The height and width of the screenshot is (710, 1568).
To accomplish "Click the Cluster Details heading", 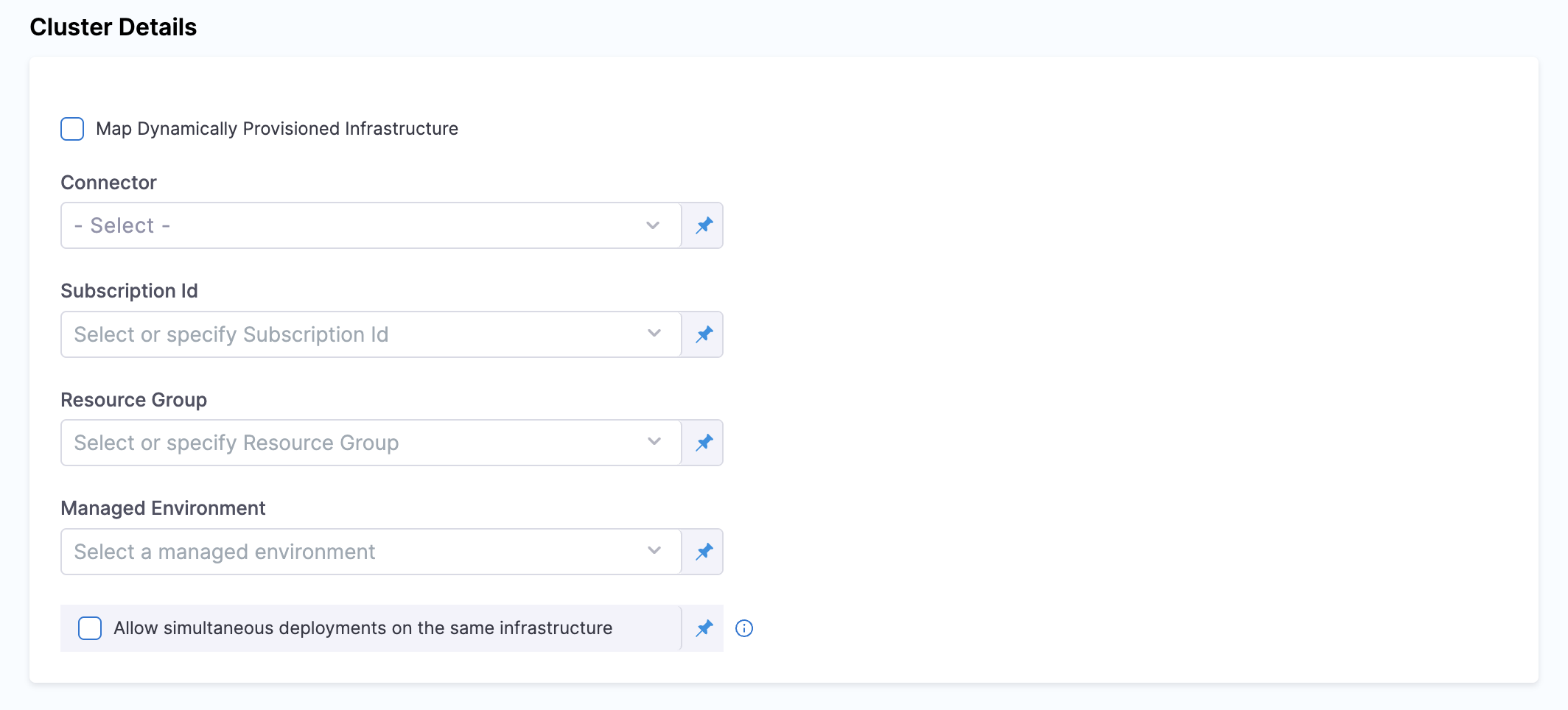I will pos(113,27).
